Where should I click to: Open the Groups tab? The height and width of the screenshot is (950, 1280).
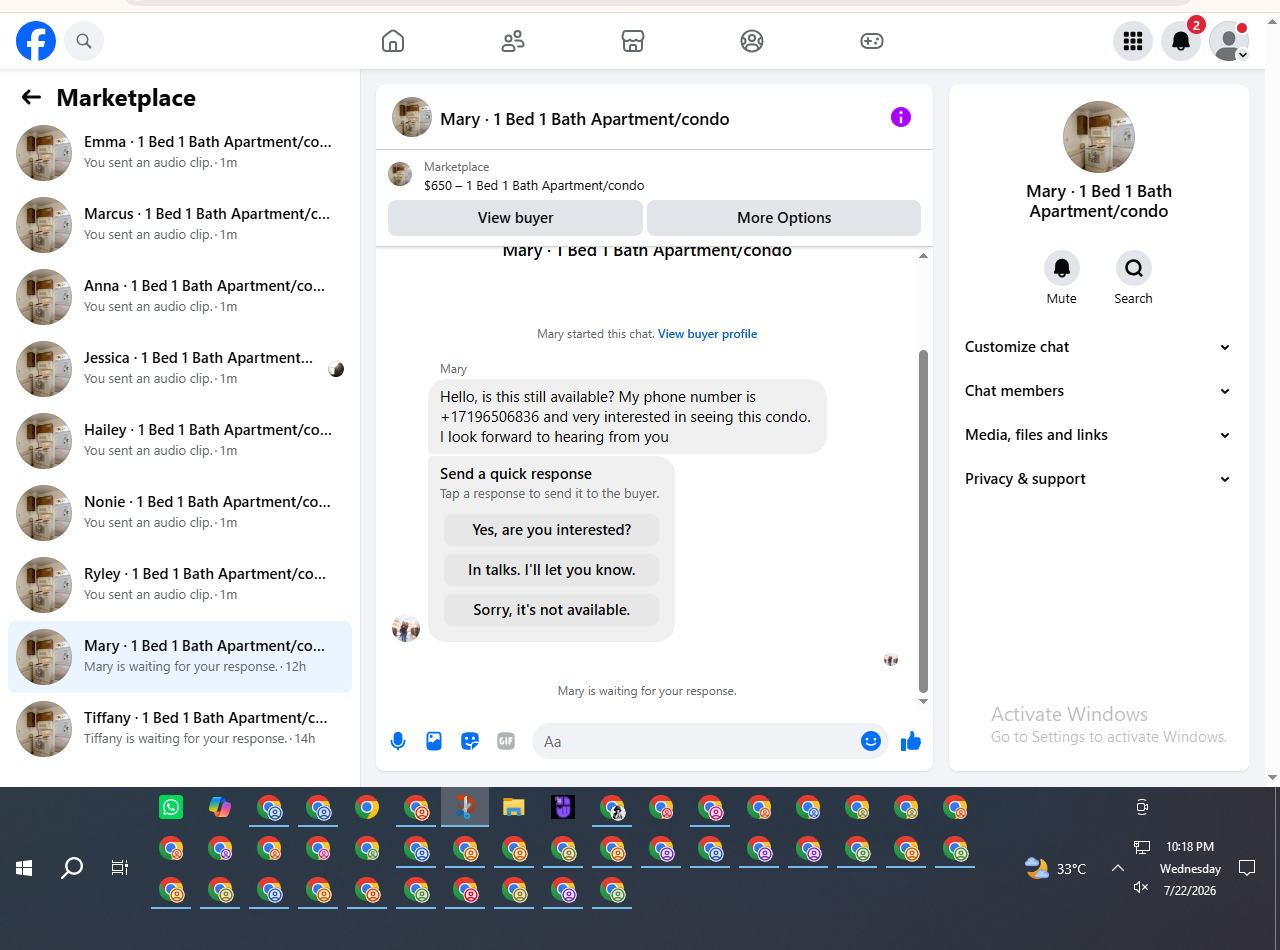tap(752, 41)
